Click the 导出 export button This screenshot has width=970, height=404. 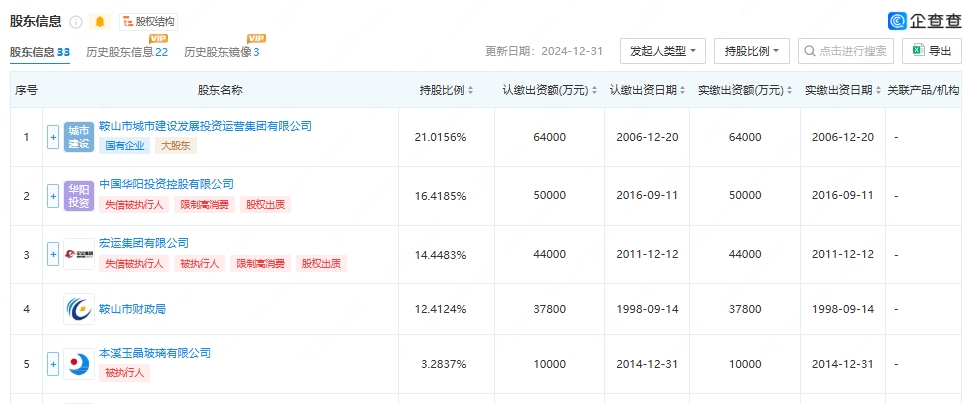click(x=932, y=51)
